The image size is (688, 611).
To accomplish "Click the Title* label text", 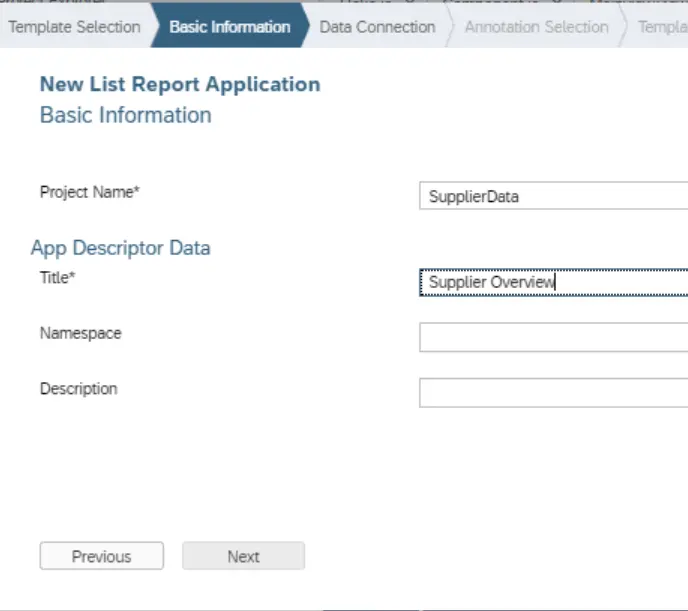I will (57, 278).
